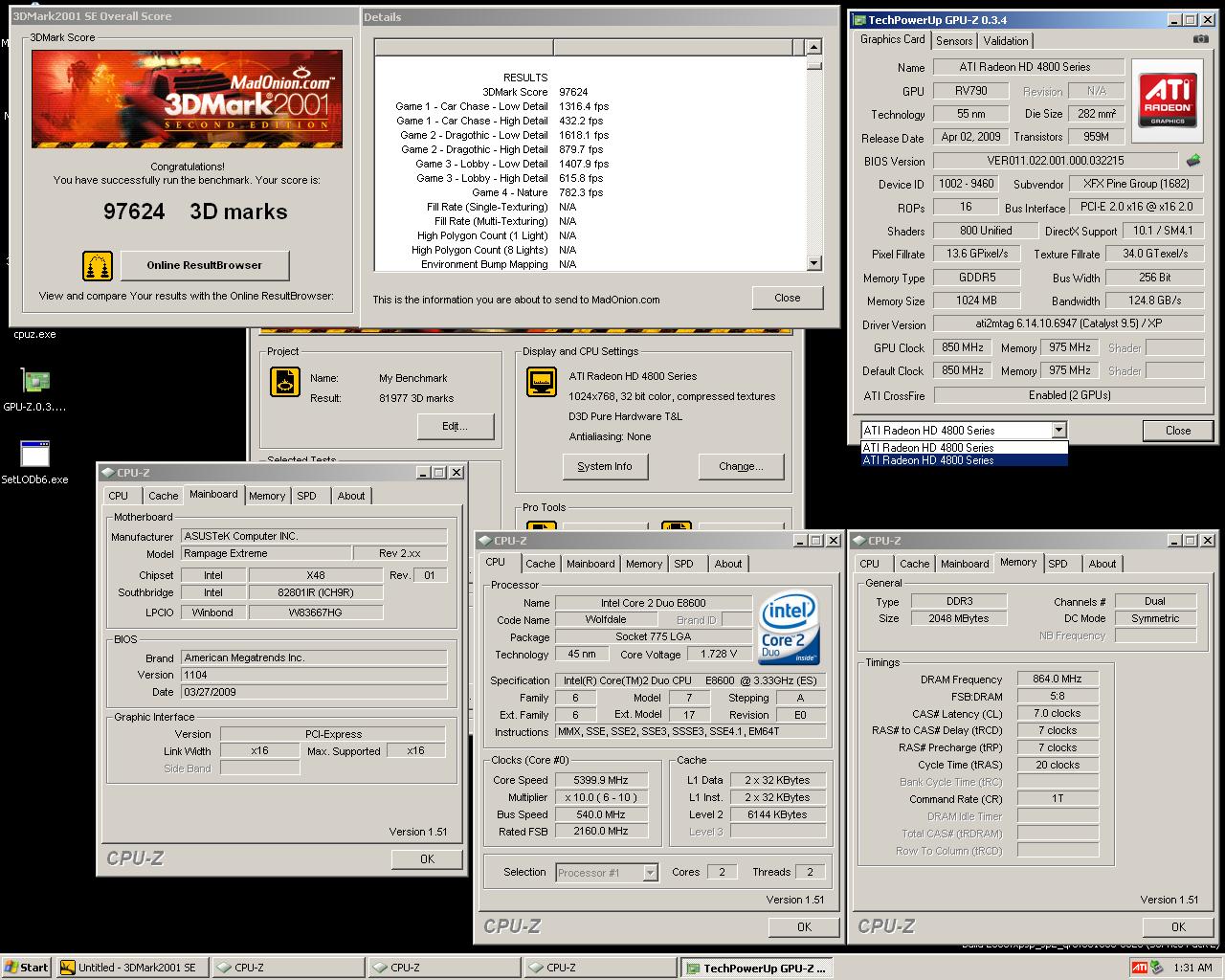
Task: Click the Change... display settings button
Action: point(741,466)
